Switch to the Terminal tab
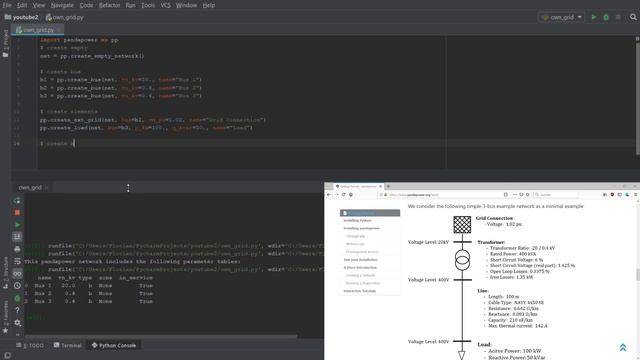 tap(67, 345)
